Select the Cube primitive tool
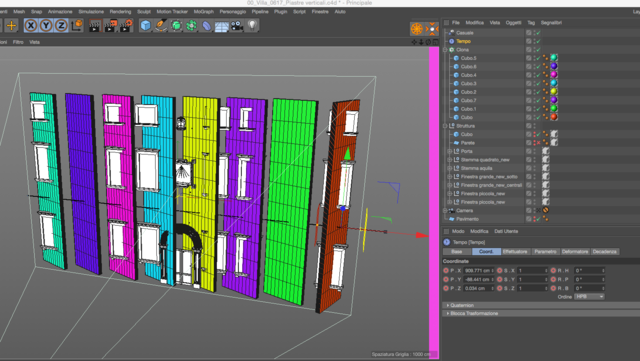Viewport: 640px width, 361px height. tap(145, 26)
